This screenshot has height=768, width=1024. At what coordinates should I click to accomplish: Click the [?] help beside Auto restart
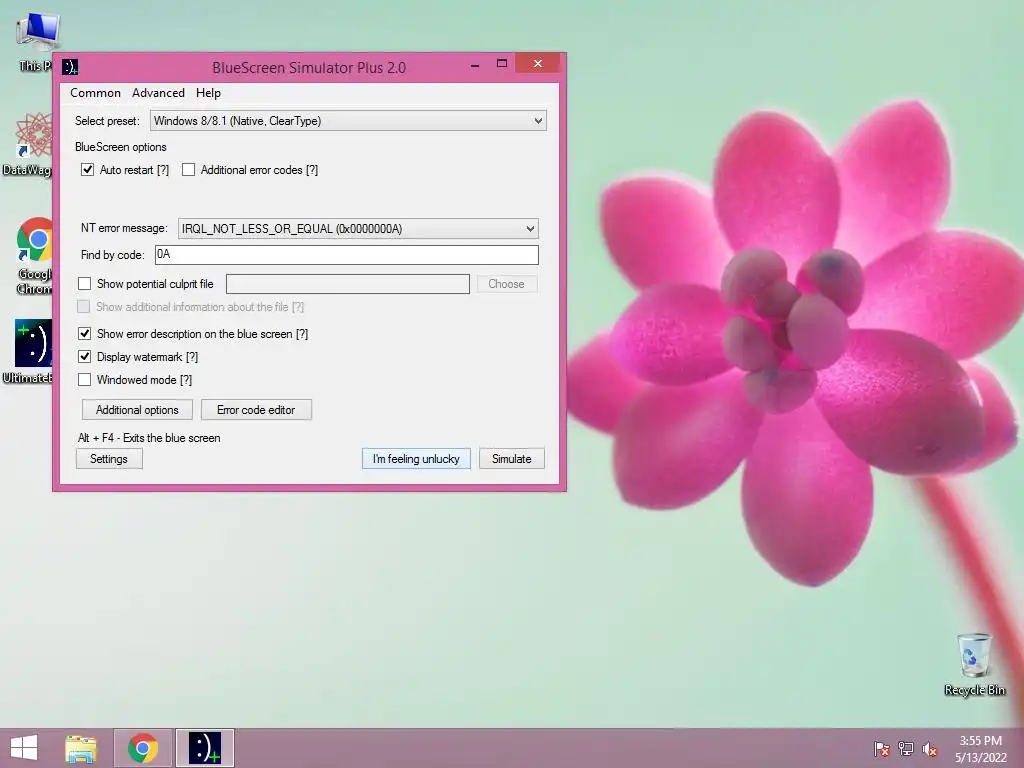tap(163, 170)
